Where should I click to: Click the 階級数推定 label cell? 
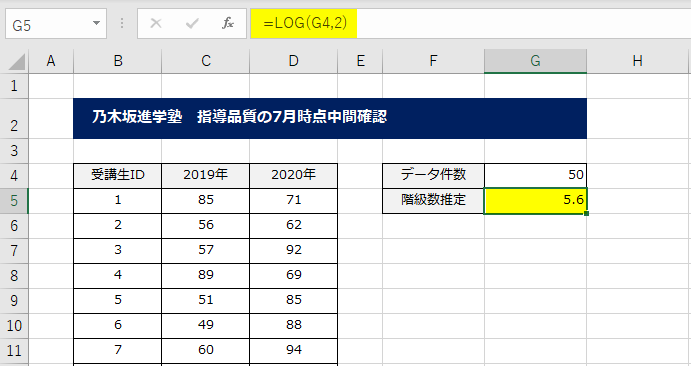pyautogui.click(x=434, y=201)
